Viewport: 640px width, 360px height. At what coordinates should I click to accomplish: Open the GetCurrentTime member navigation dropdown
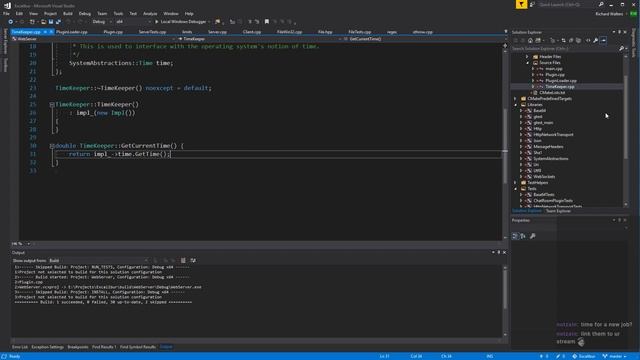pos(423,39)
